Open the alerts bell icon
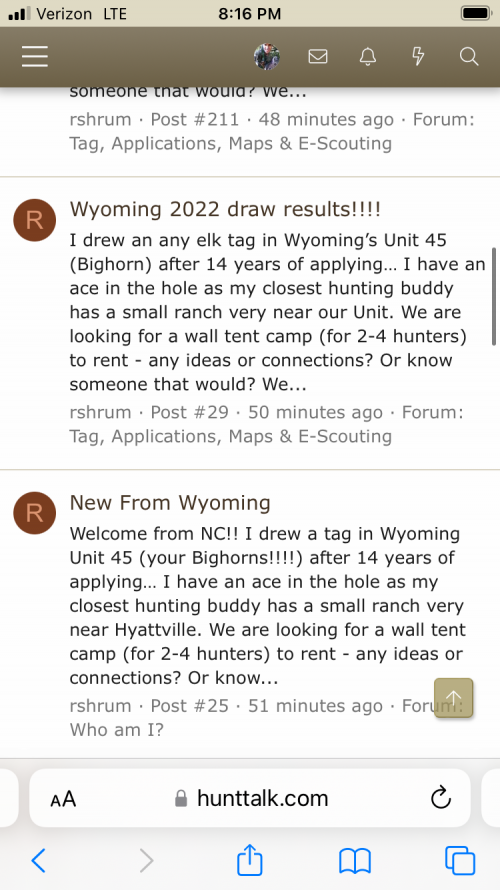The width and height of the screenshot is (500, 890). [368, 56]
